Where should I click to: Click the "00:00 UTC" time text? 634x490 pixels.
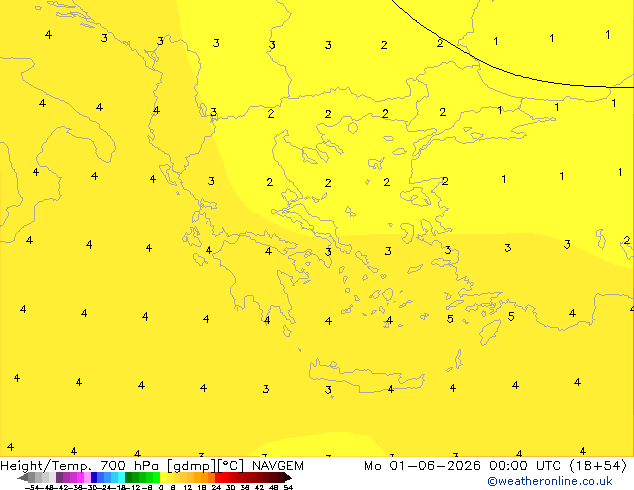tap(525, 466)
